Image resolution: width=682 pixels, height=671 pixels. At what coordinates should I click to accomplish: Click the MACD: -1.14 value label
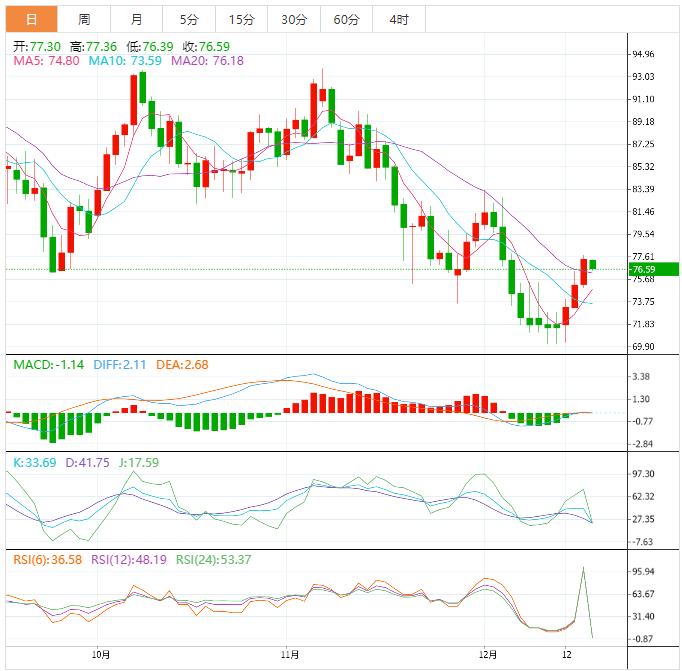point(49,365)
